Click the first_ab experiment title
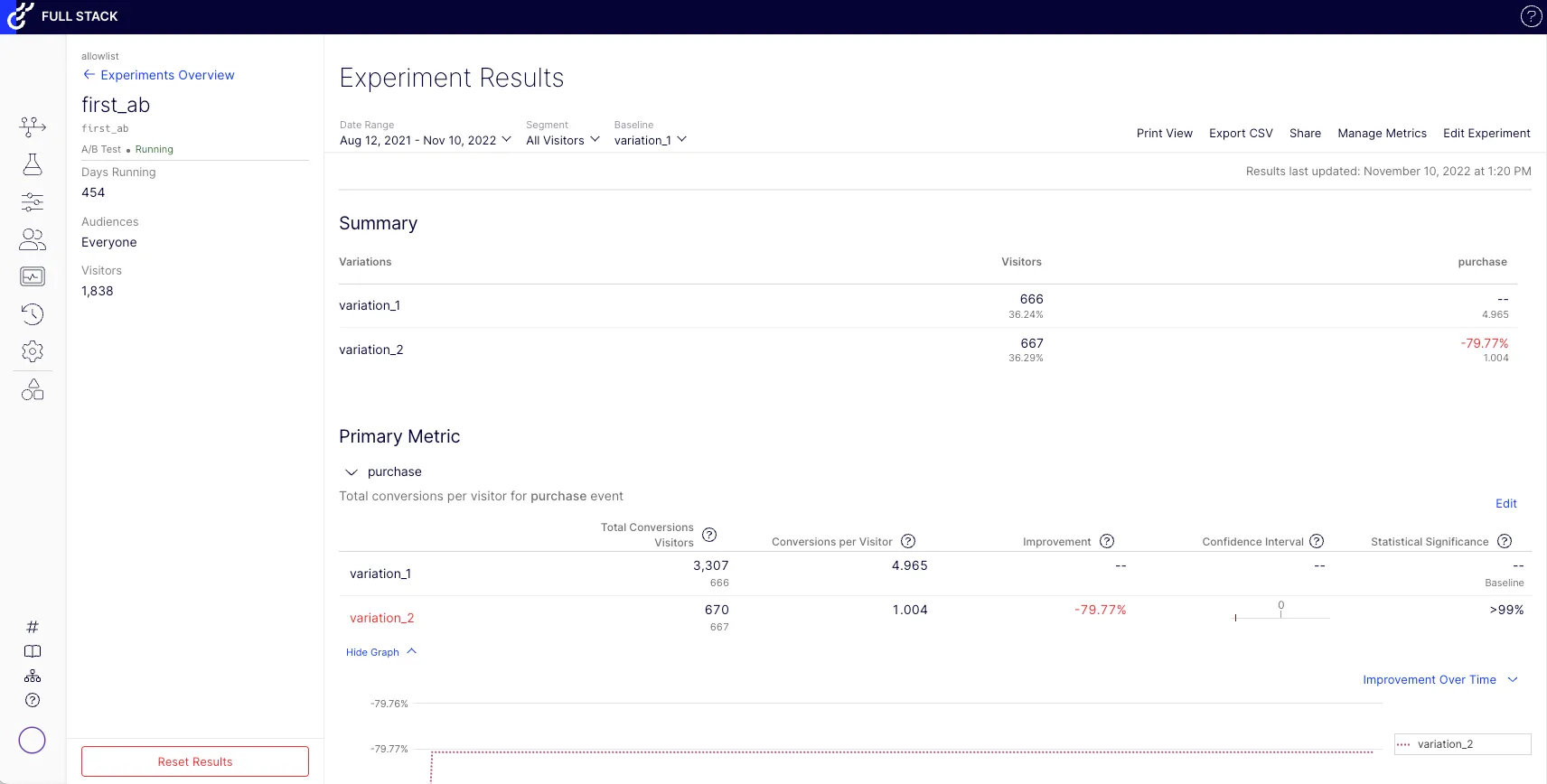The width and height of the screenshot is (1547, 784). coord(116,105)
